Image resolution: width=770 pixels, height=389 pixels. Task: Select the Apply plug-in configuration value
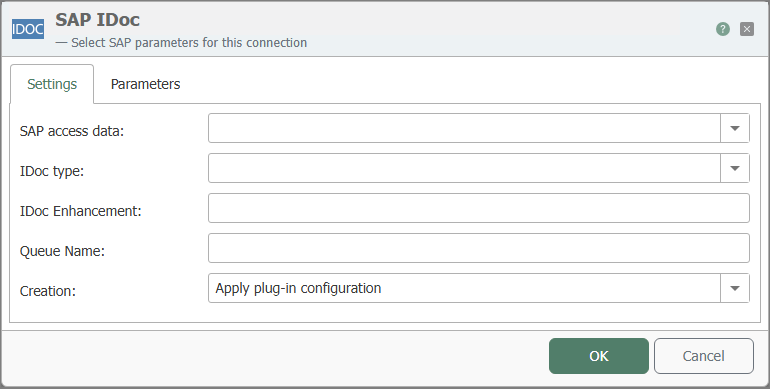pos(298,288)
